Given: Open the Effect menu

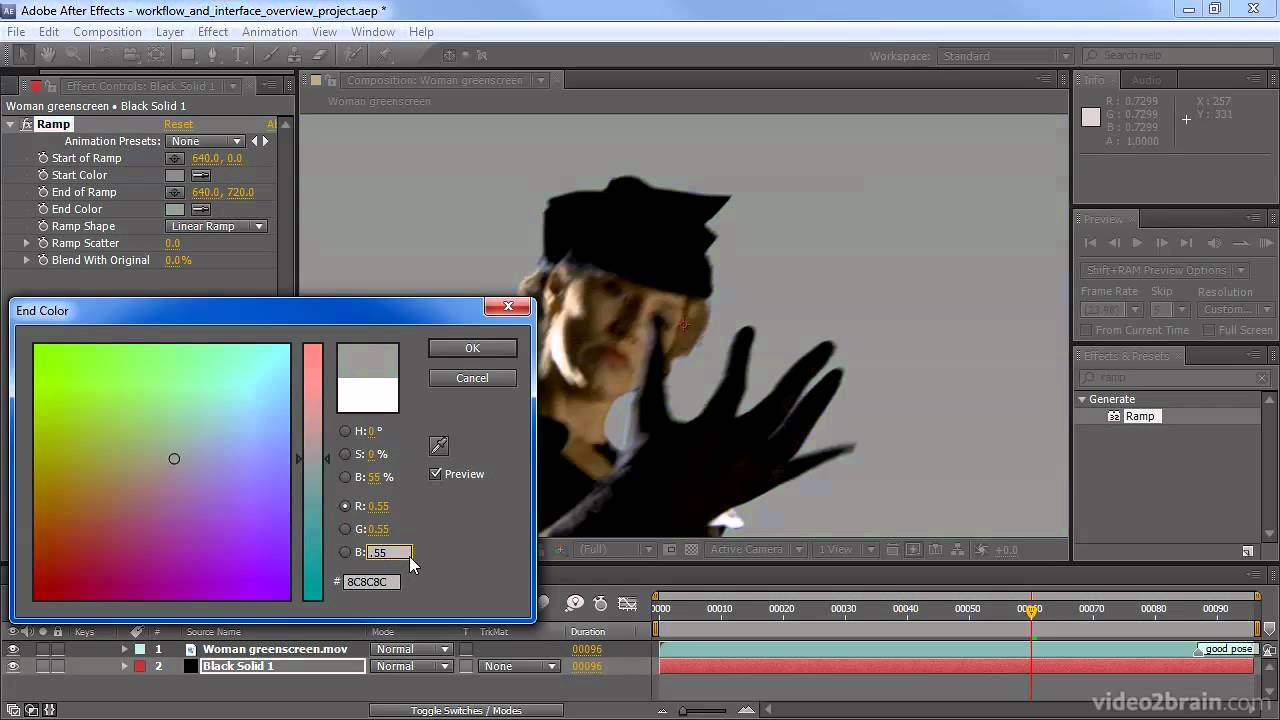Looking at the screenshot, I should point(213,31).
